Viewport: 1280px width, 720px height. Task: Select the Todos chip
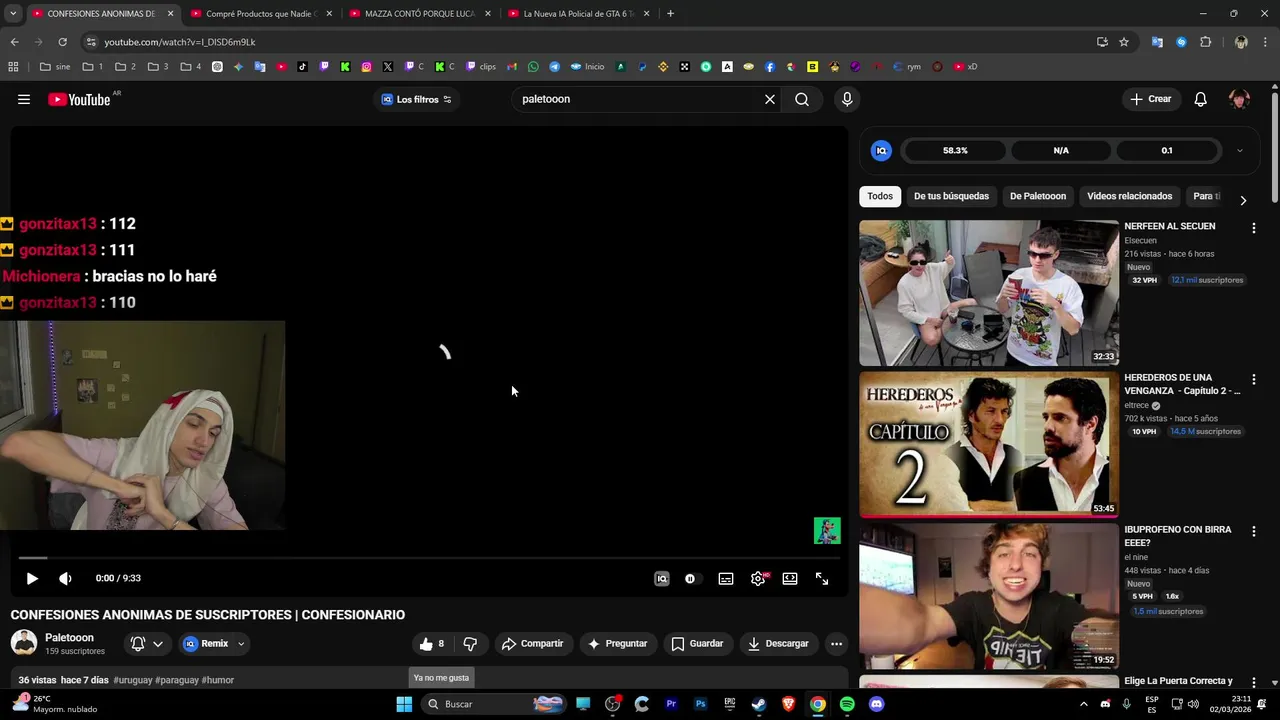click(880, 196)
